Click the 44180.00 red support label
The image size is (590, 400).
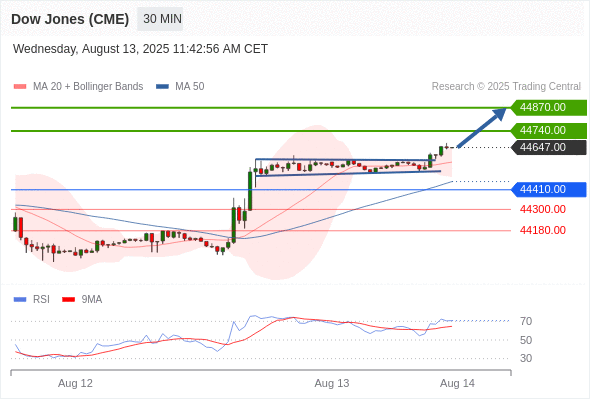point(543,230)
